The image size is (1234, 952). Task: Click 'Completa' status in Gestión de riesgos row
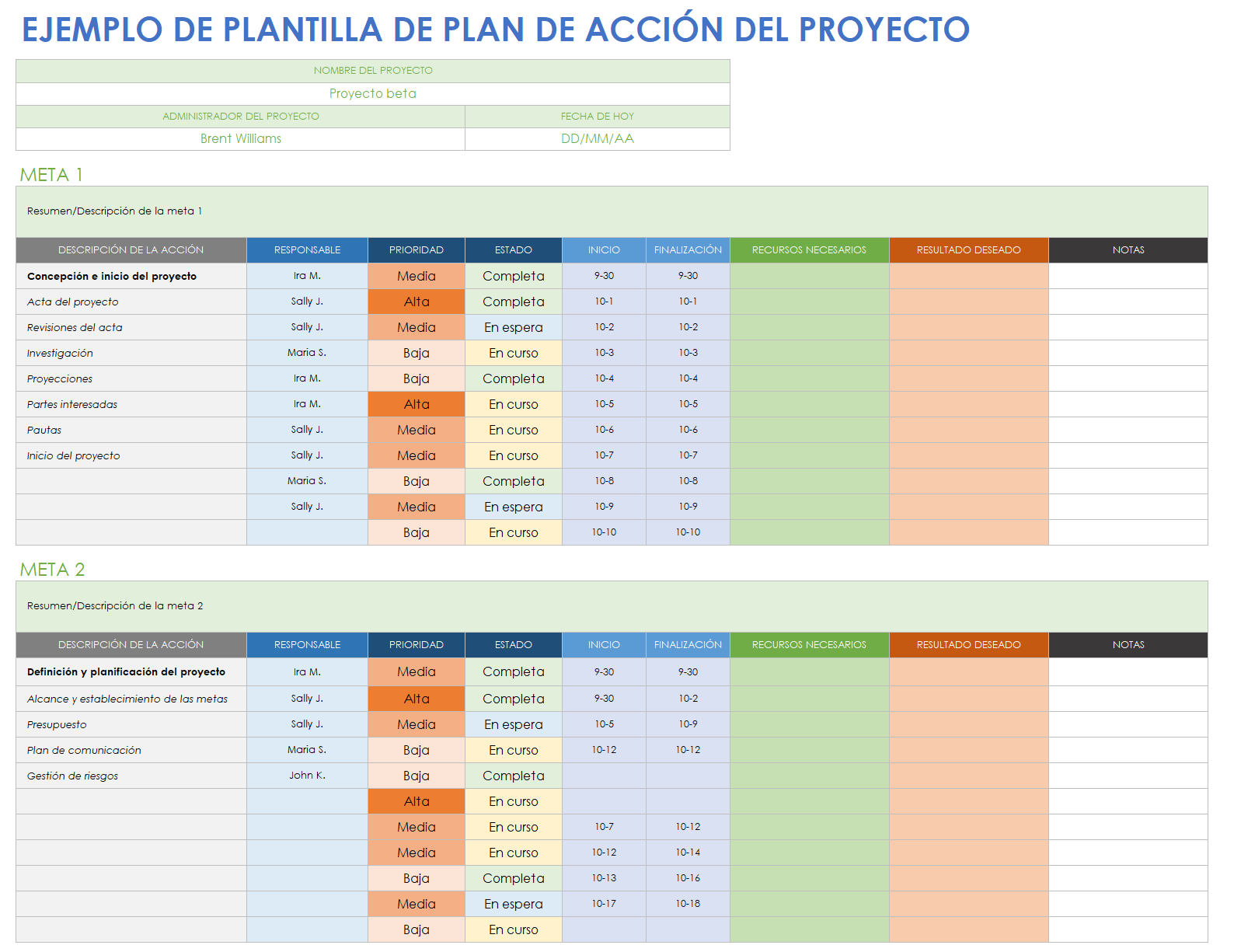tap(514, 776)
